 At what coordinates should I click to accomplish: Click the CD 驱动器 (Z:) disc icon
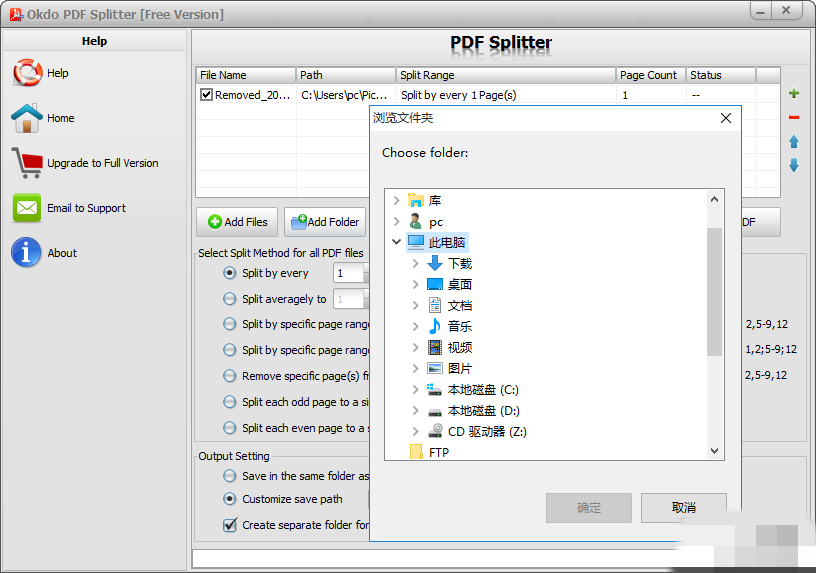[x=435, y=431]
